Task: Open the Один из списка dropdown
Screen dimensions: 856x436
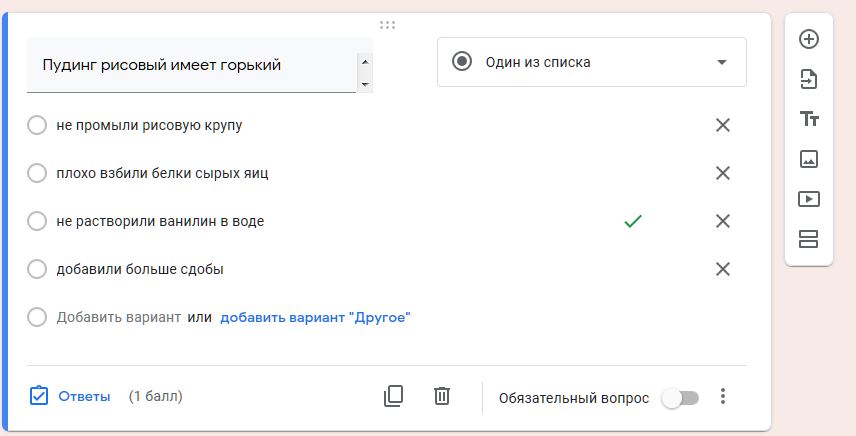Action: click(x=592, y=62)
